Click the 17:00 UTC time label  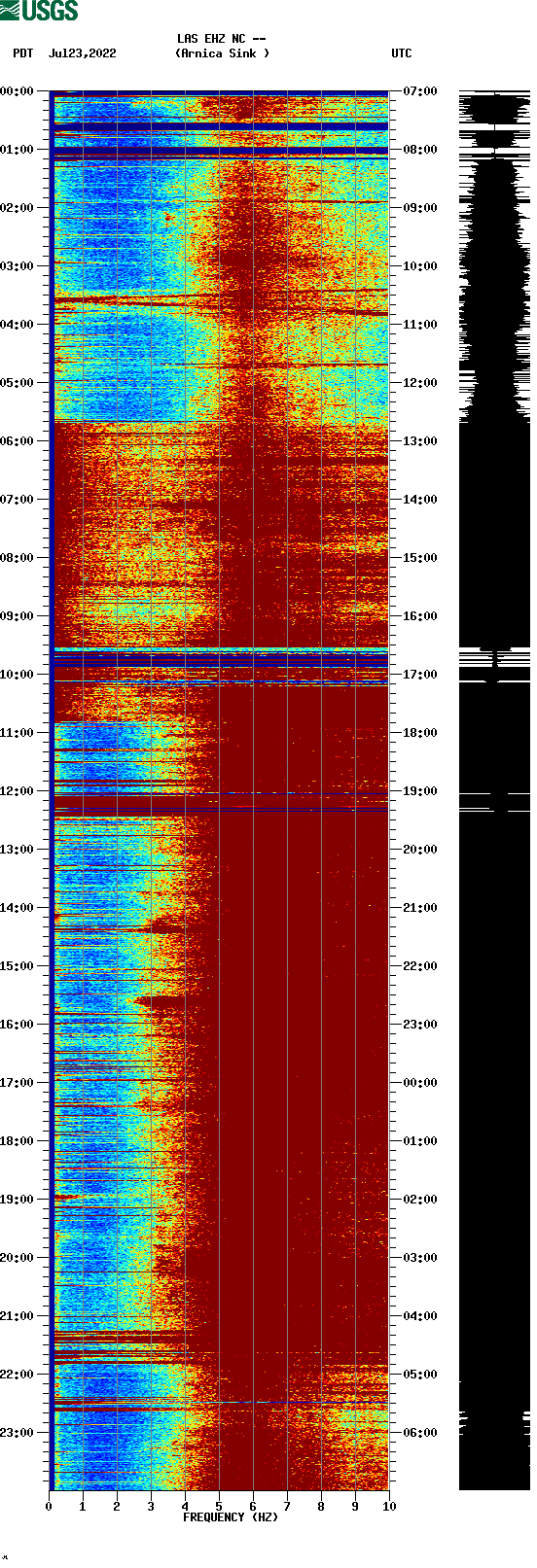(420, 675)
